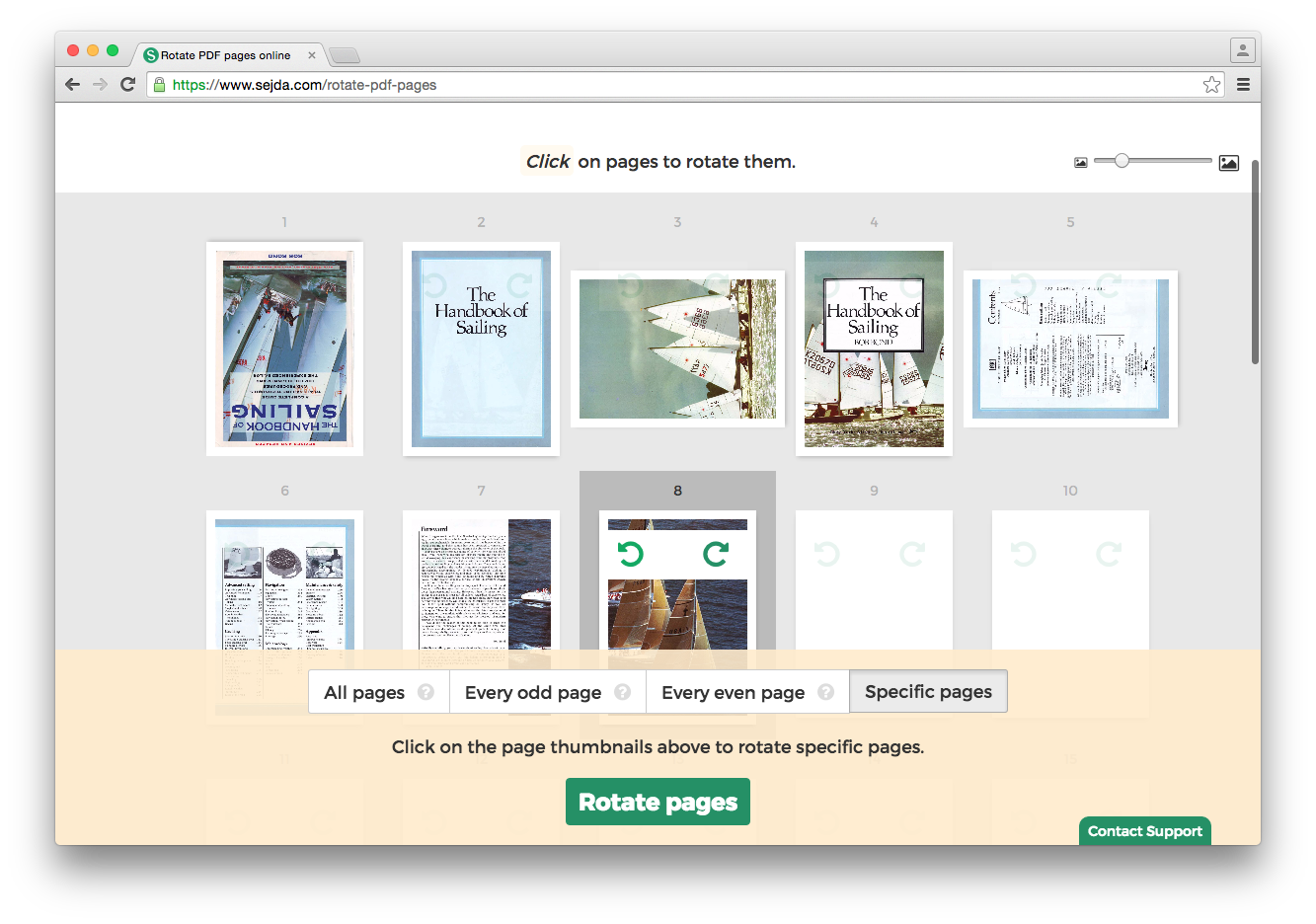Image resolution: width=1316 pixels, height=924 pixels.
Task: Open help icon beside Every even page
Action: pyautogui.click(x=826, y=692)
